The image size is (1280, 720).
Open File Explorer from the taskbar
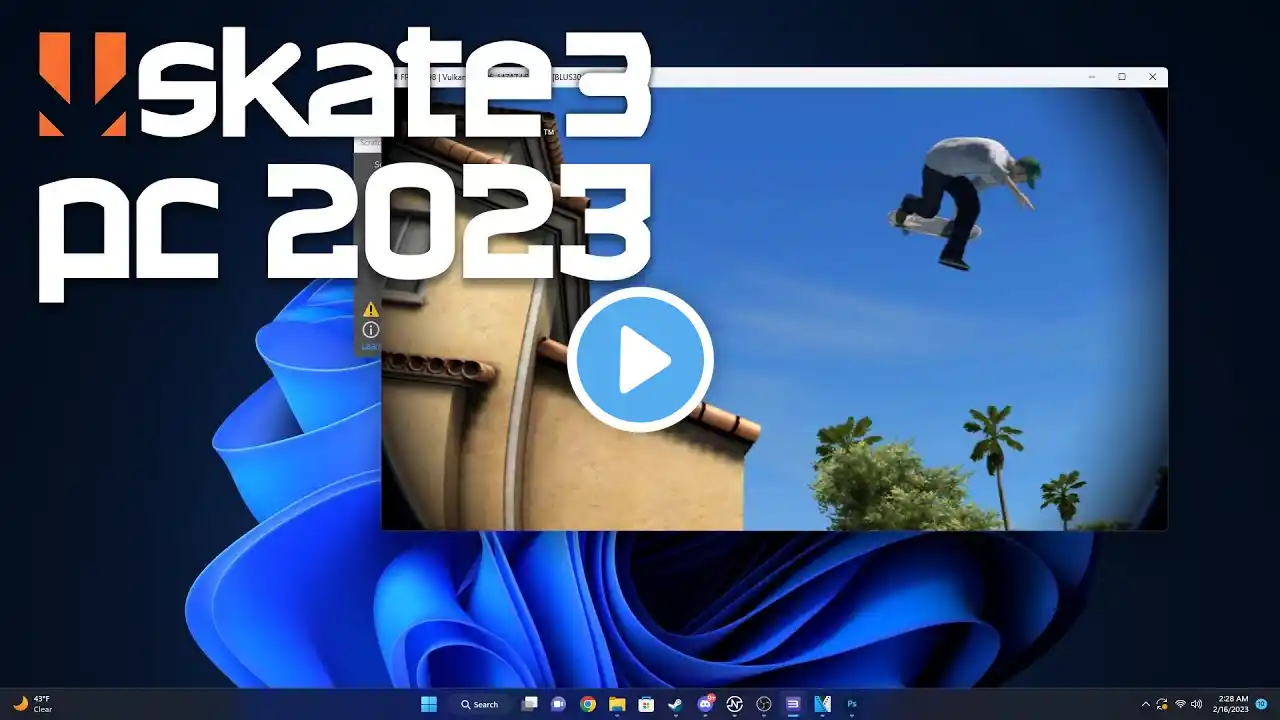[617, 704]
